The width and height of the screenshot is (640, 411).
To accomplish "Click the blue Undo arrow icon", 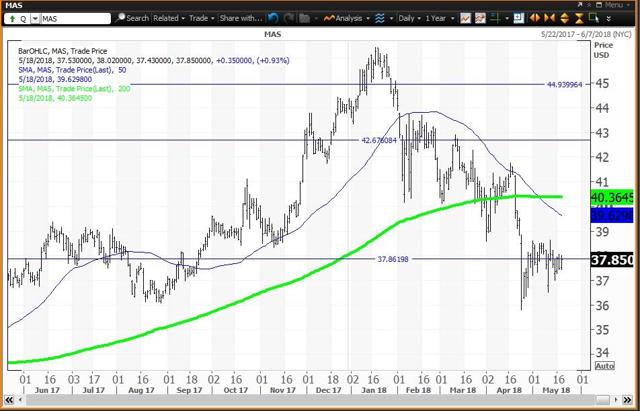I will point(273,18).
